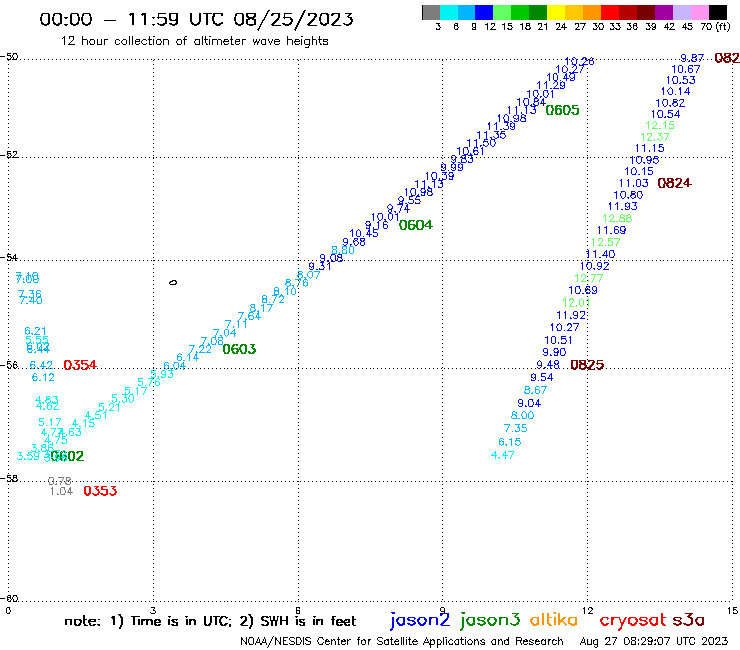Image resolution: width=740 pixels, height=650 pixels.
Task: Click the pink swatch in the color scale
Action: pyautogui.click(x=699, y=12)
